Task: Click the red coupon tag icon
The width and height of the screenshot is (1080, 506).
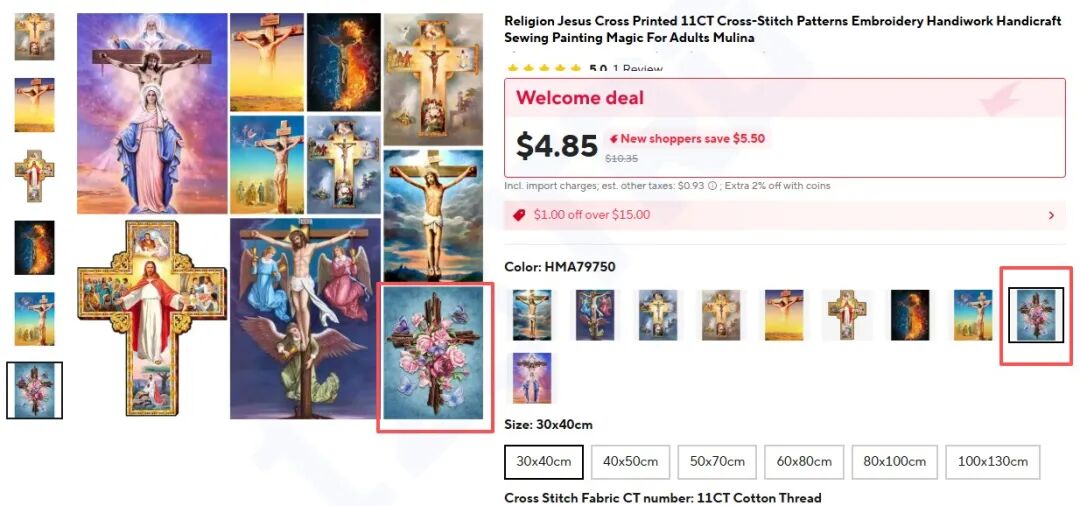Action: click(519, 215)
